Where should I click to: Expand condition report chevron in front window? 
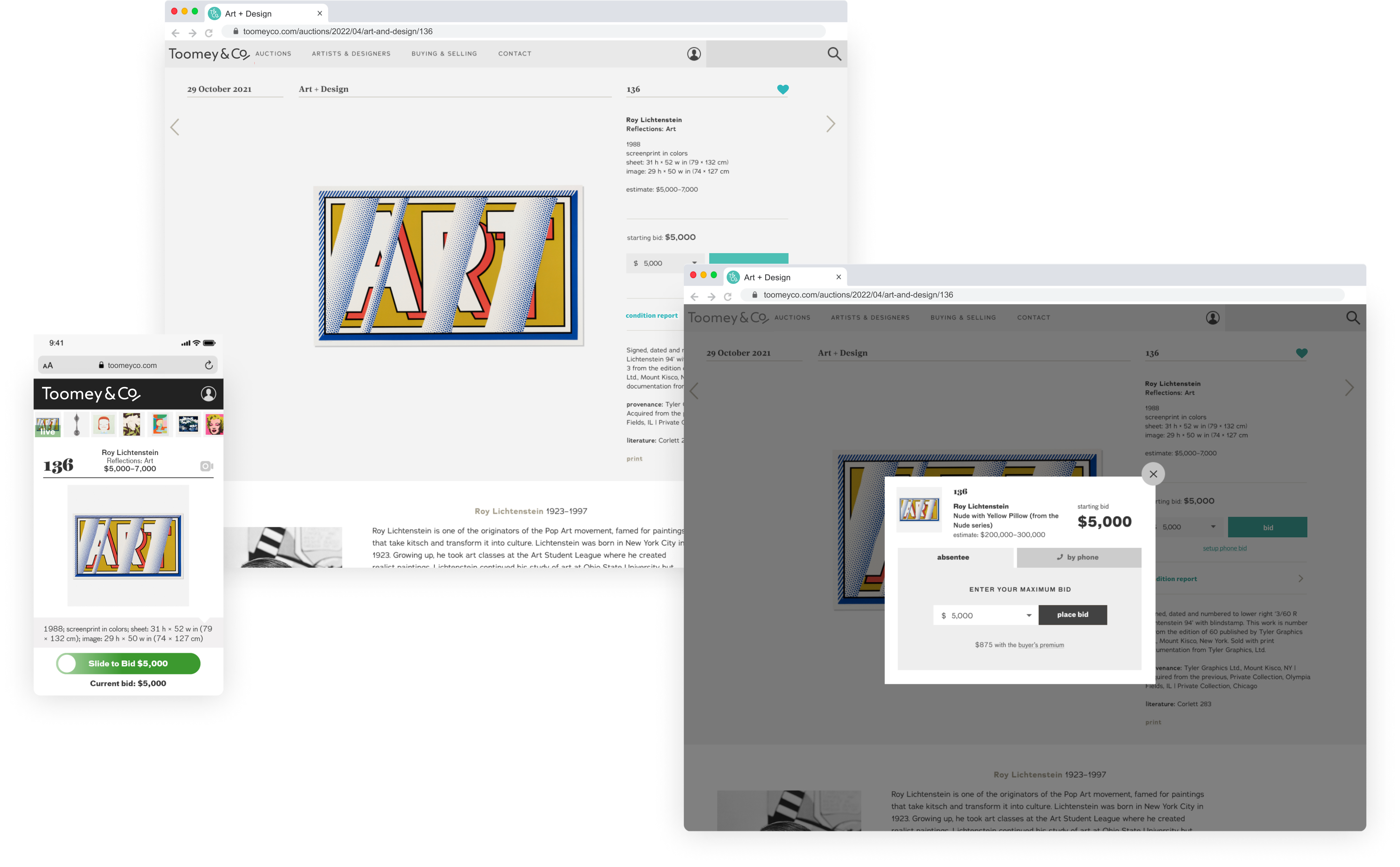(x=1300, y=579)
